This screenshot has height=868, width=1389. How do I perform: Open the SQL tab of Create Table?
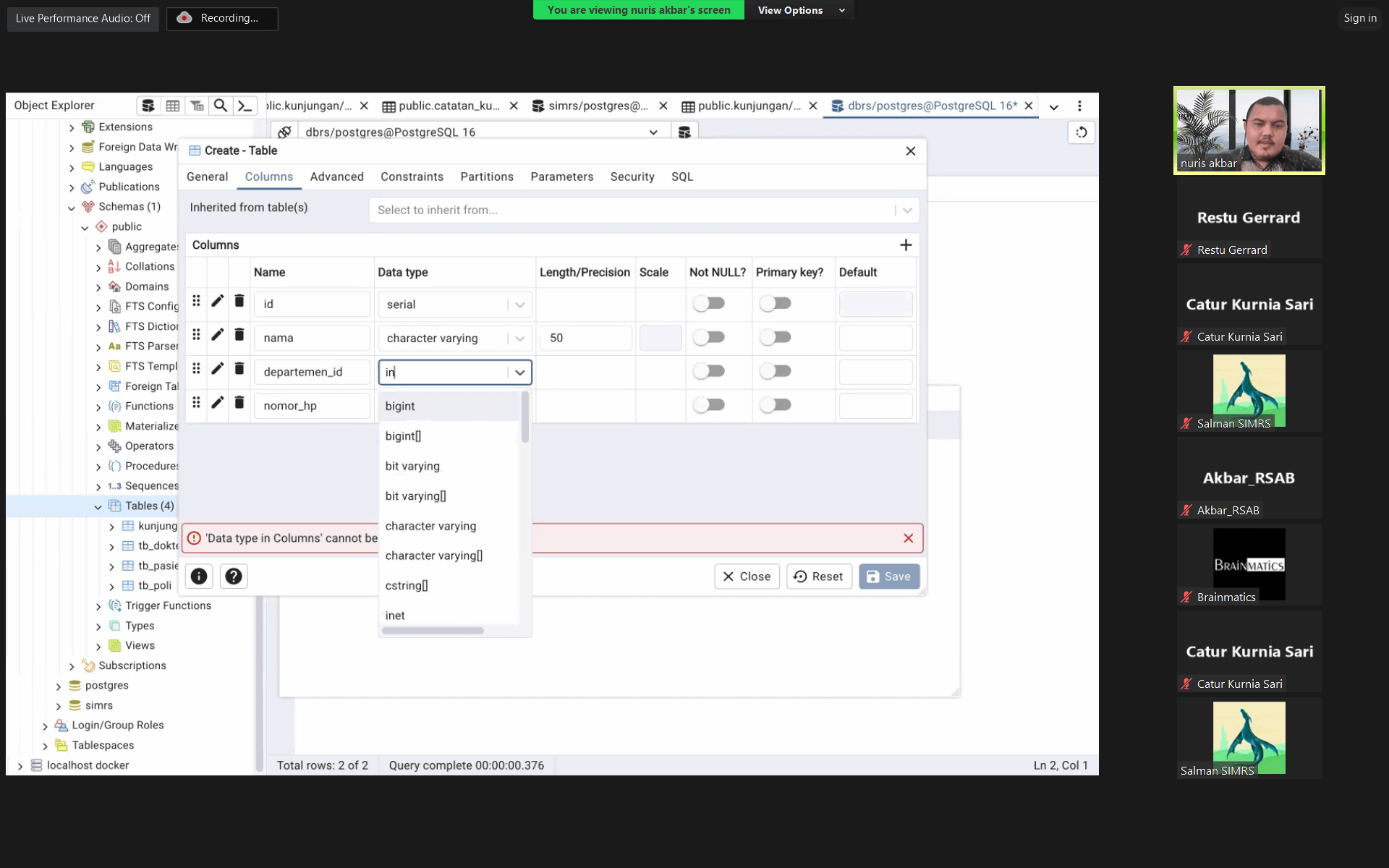point(681,176)
